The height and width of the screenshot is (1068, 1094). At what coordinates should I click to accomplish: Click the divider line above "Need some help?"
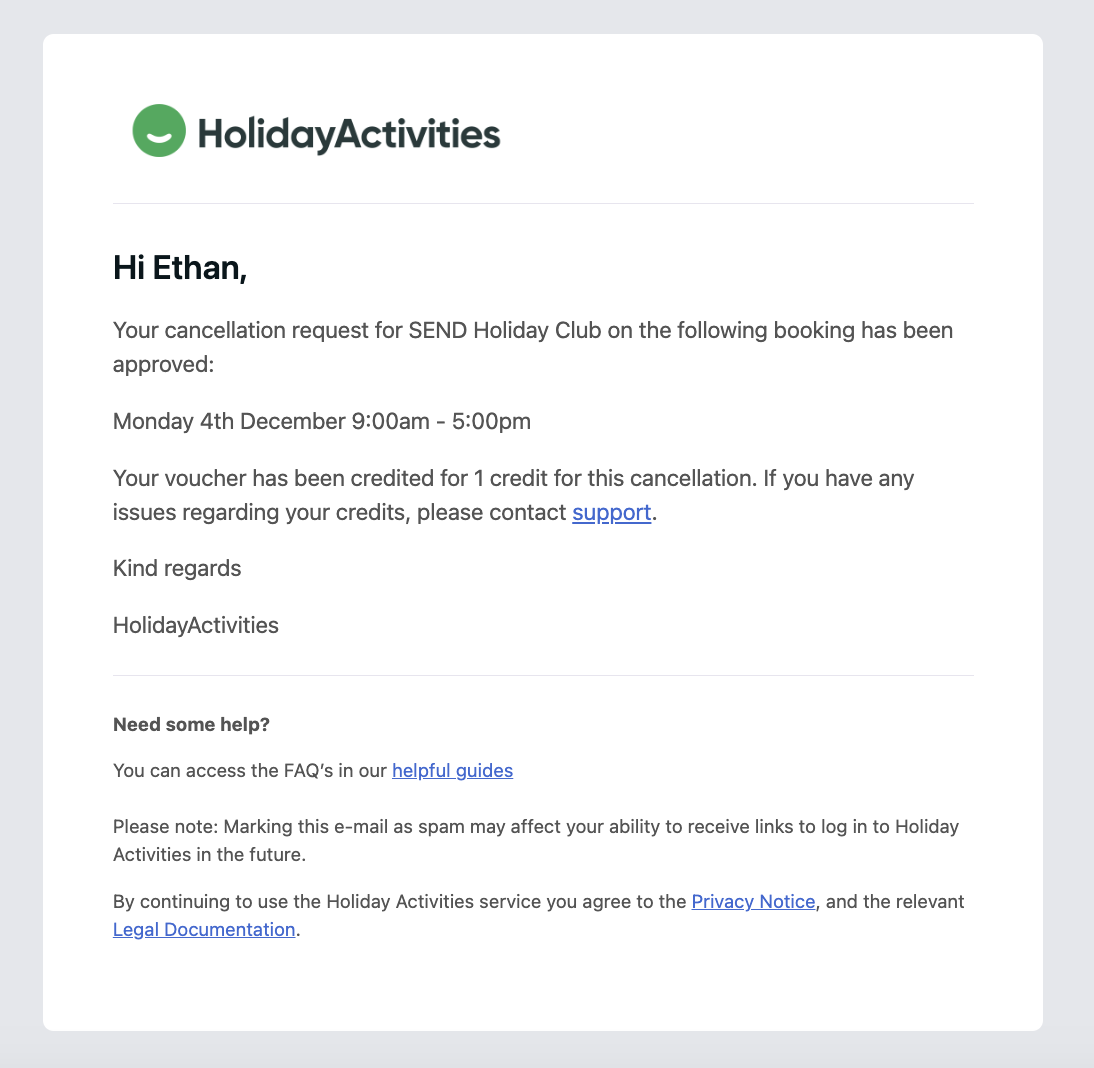pyautogui.click(x=543, y=676)
